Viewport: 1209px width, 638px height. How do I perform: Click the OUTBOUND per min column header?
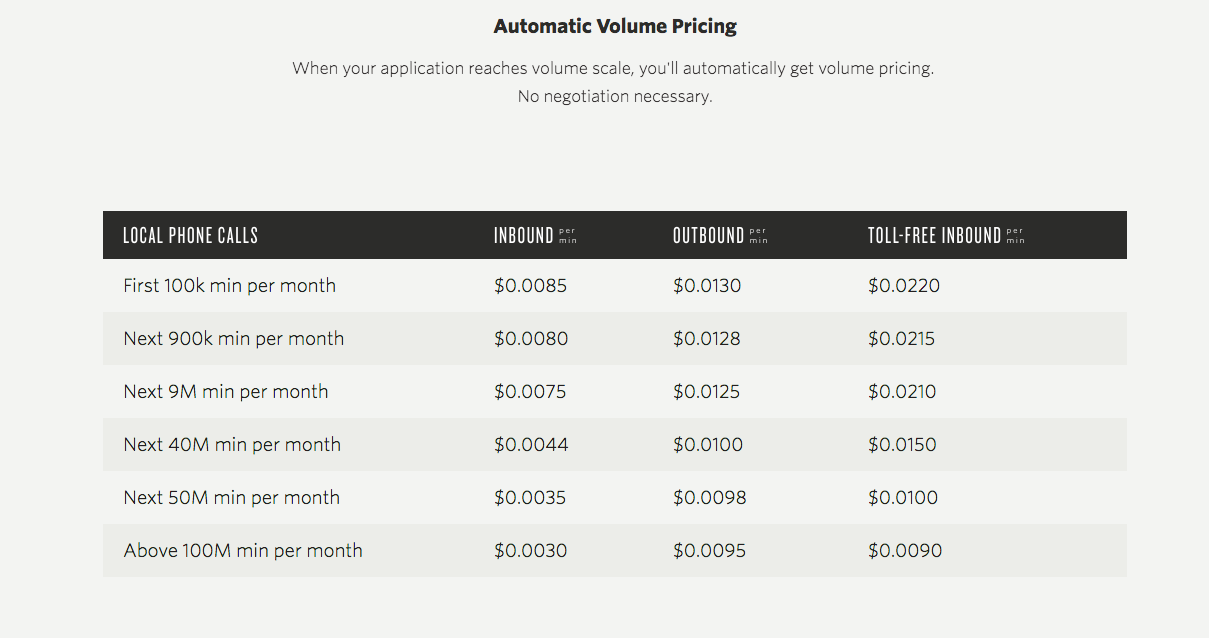coord(720,236)
